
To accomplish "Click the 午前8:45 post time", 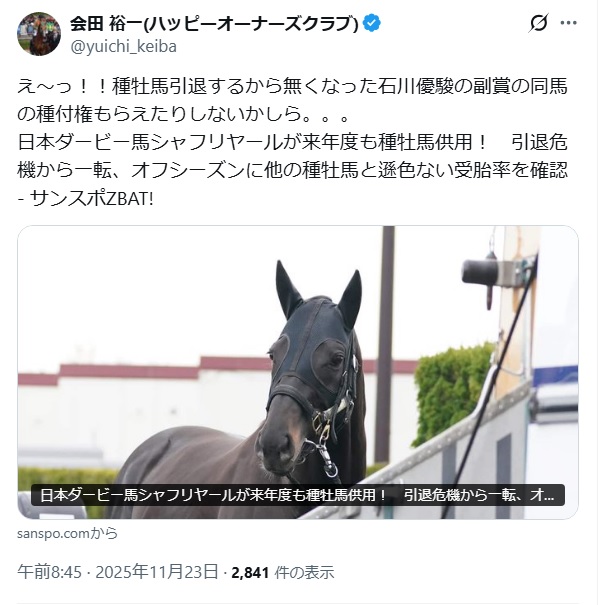I will click(x=49, y=572).
